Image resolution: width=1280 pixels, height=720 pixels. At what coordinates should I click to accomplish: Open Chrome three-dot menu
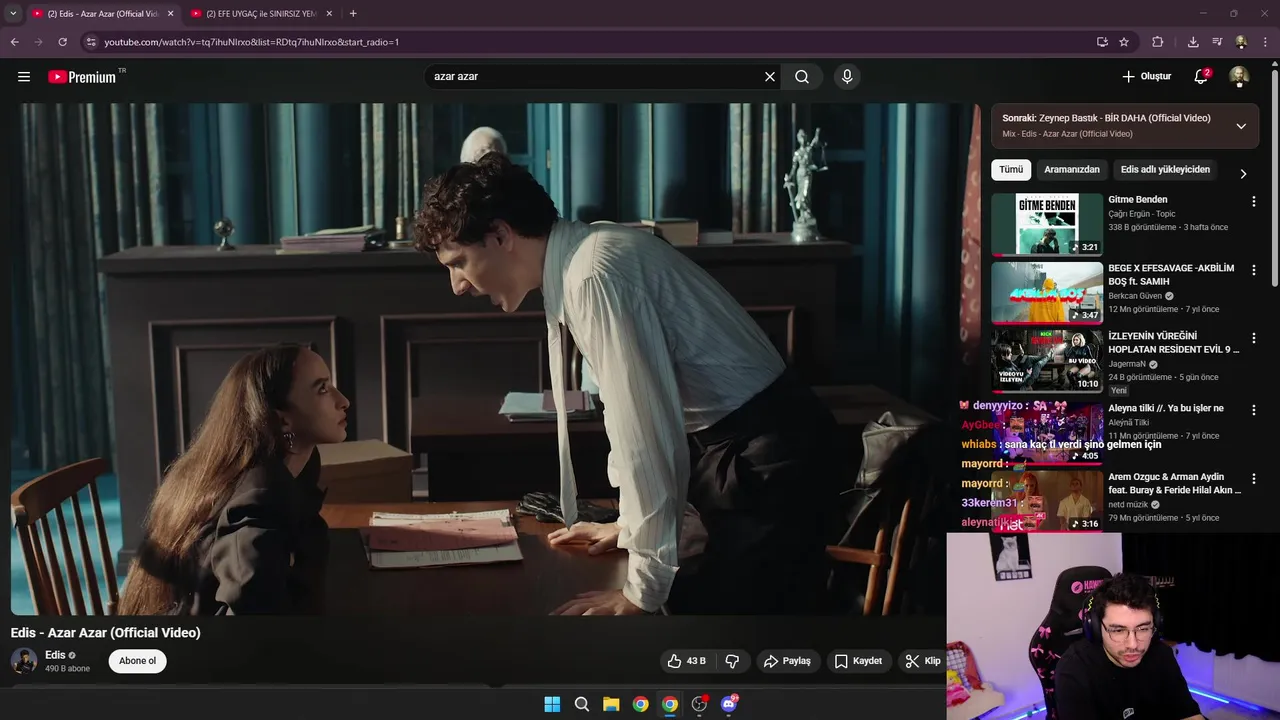1266,42
